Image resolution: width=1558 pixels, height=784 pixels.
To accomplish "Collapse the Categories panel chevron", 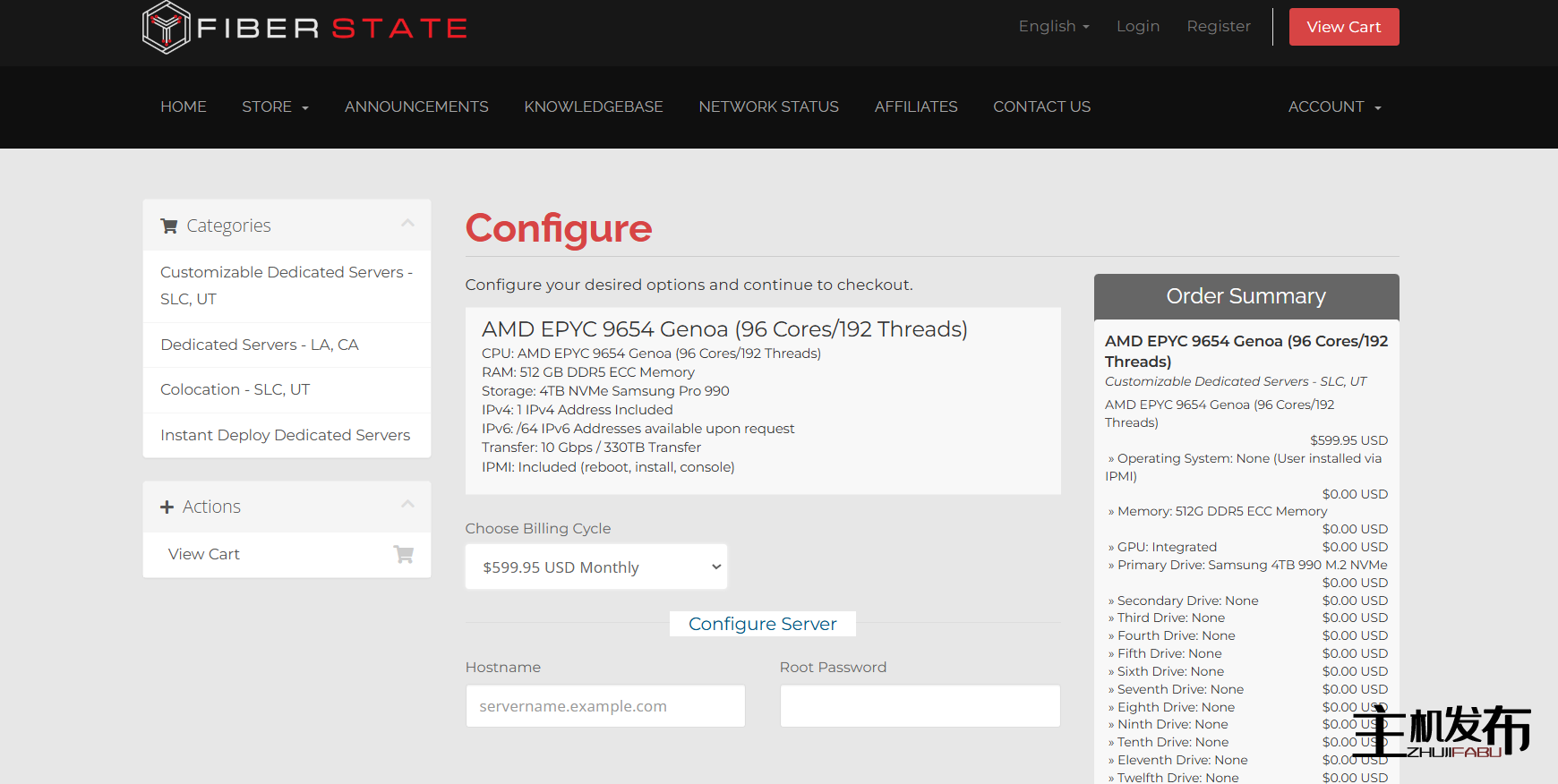I will [407, 224].
